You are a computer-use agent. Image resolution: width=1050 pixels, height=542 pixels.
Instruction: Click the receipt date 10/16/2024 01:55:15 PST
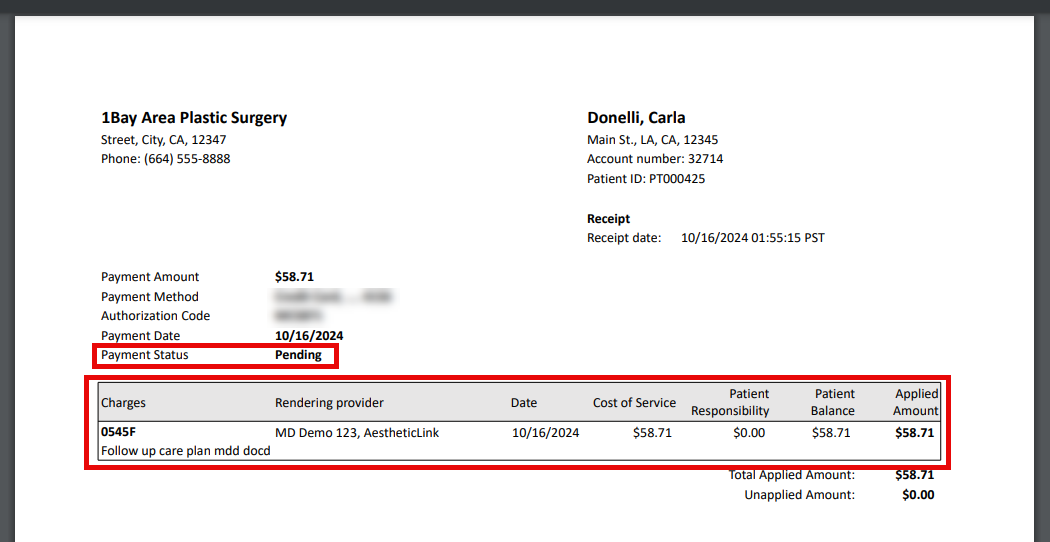[753, 238]
